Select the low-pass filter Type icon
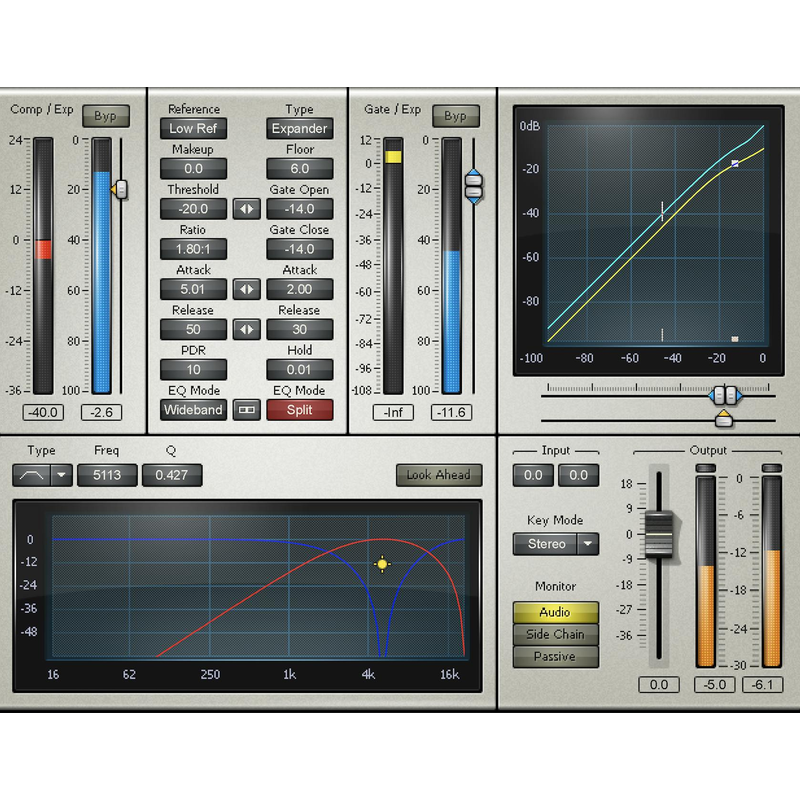The width and height of the screenshot is (800, 800). point(31,475)
